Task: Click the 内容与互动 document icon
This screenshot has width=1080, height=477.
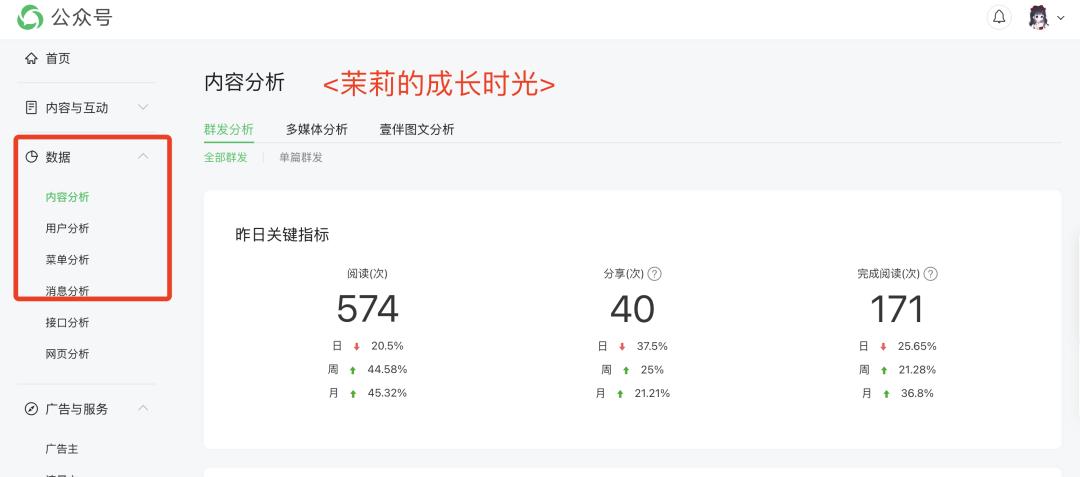Action: click(31, 107)
